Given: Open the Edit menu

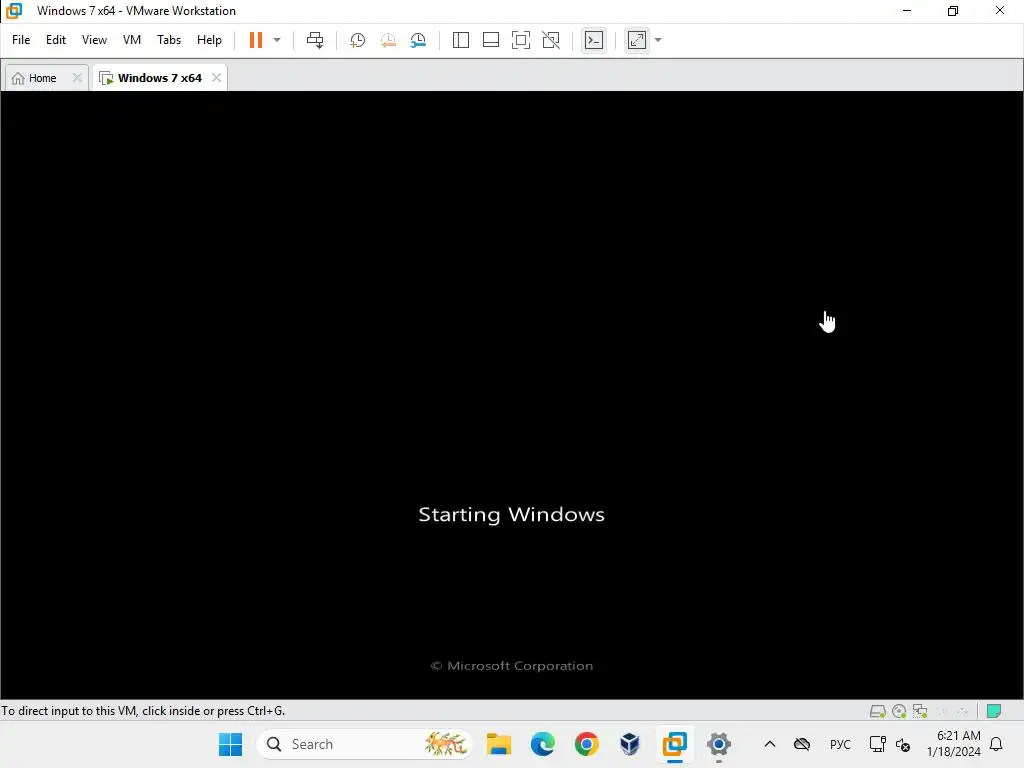Looking at the screenshot, I should pos(56,40).
